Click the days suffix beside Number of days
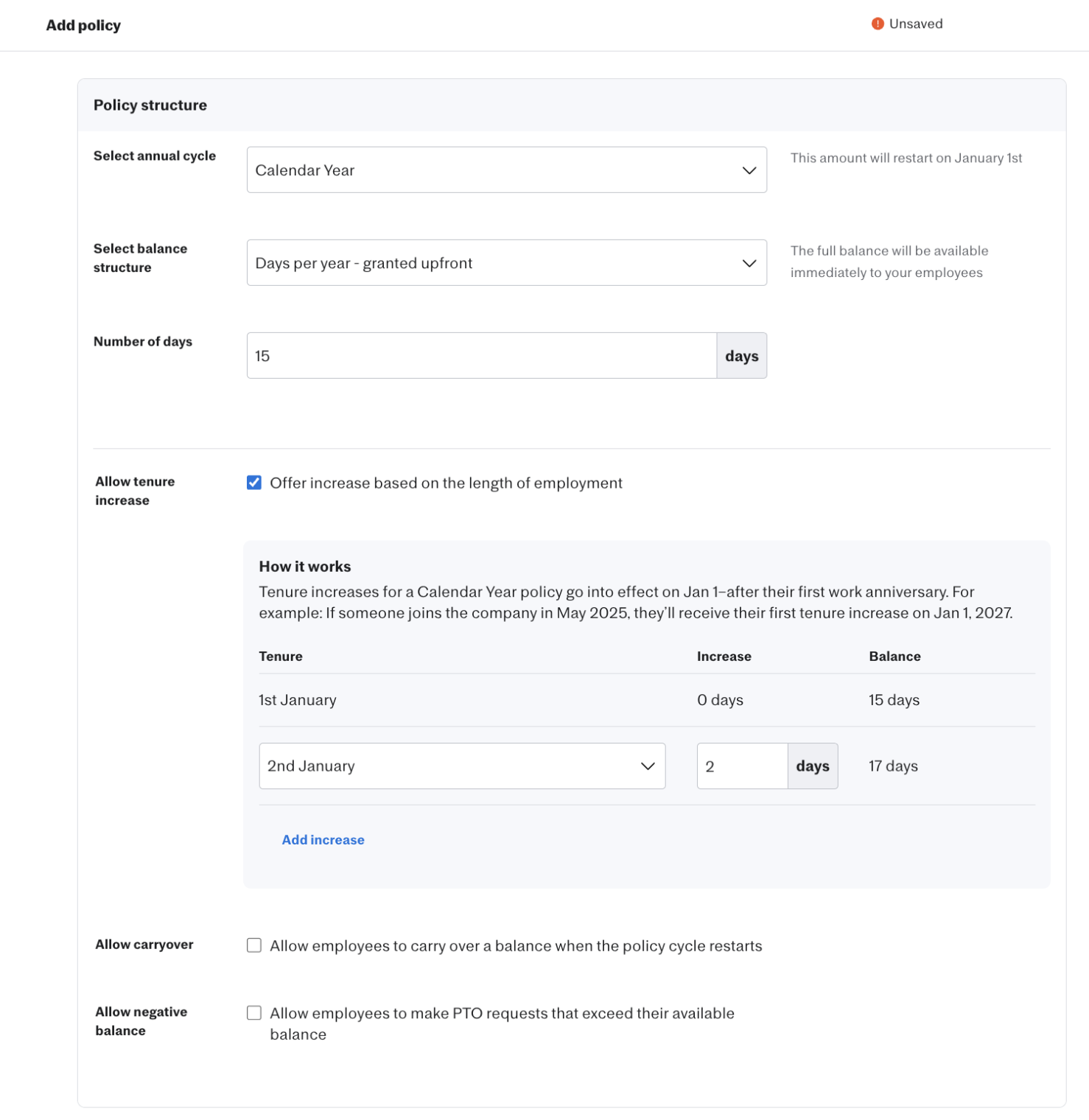Viewport: 1089px width, 1120px height. 741,356
